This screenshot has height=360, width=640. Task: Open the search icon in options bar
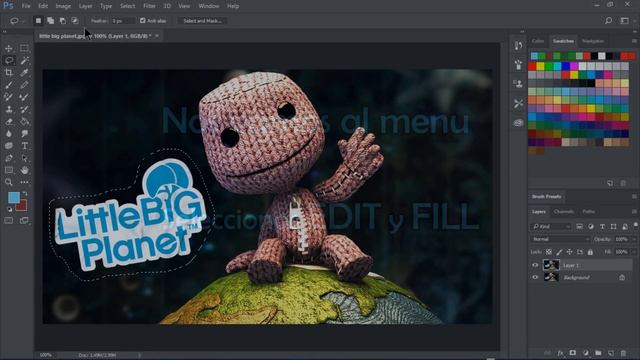point(609,20)
